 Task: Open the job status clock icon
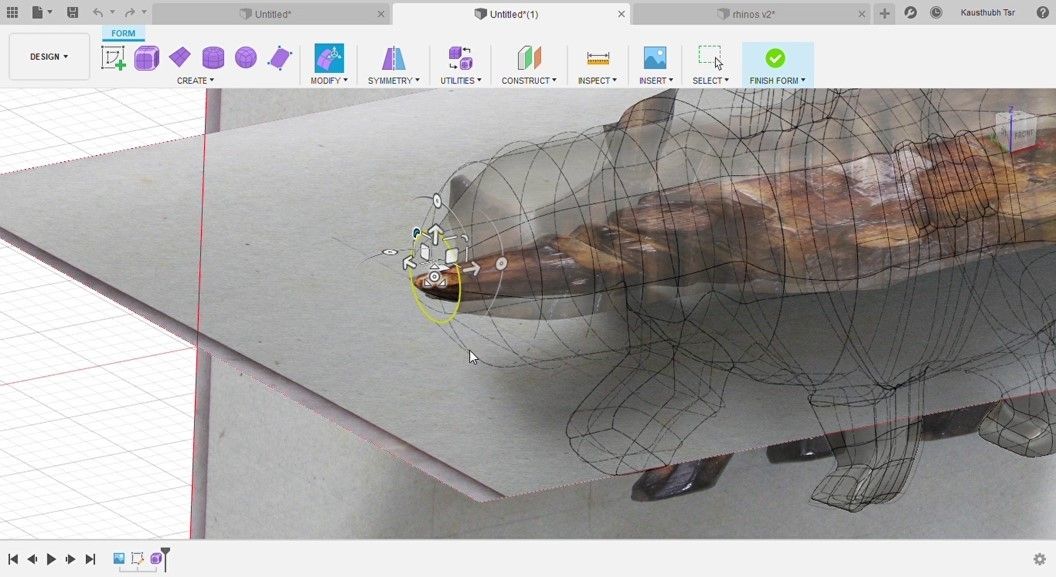coord(936,13)
